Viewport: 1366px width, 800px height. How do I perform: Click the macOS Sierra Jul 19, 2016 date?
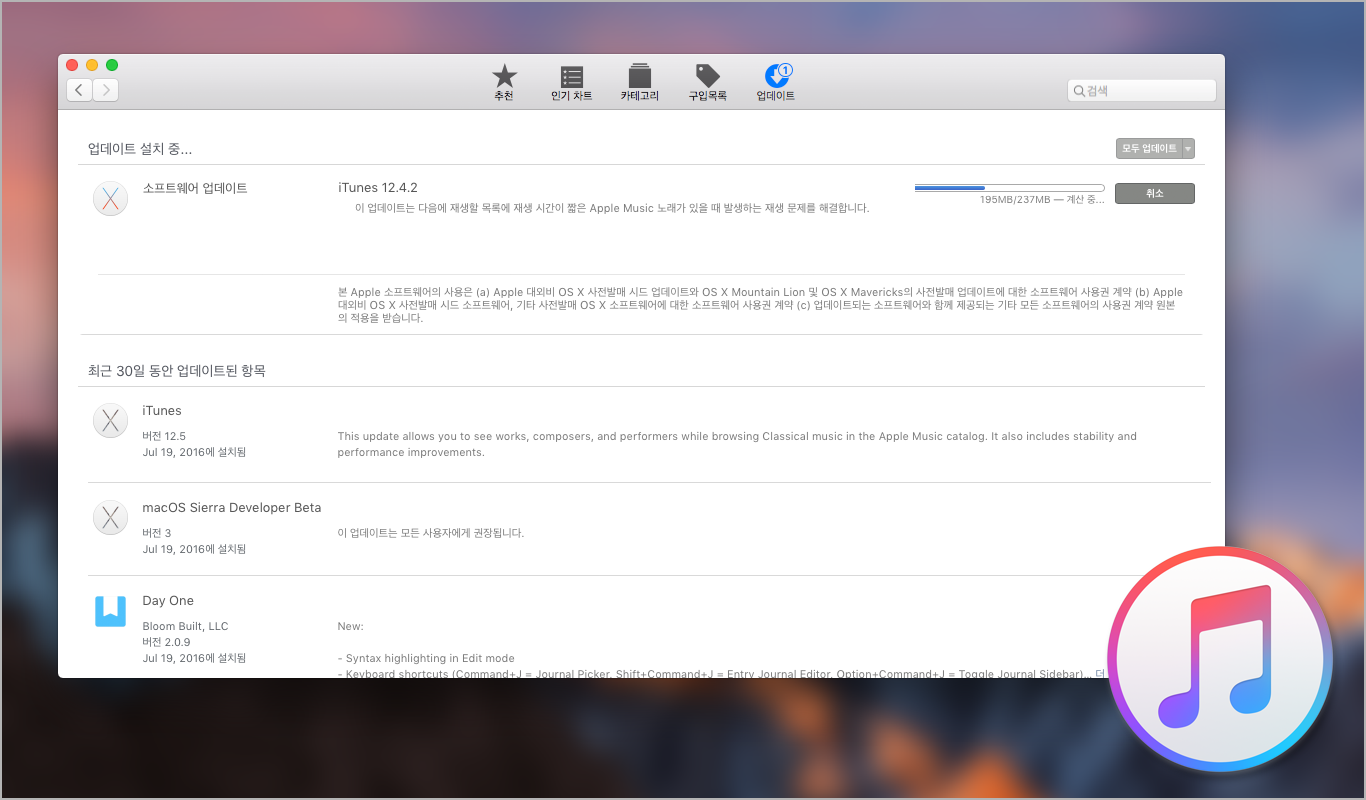point(194,549)
